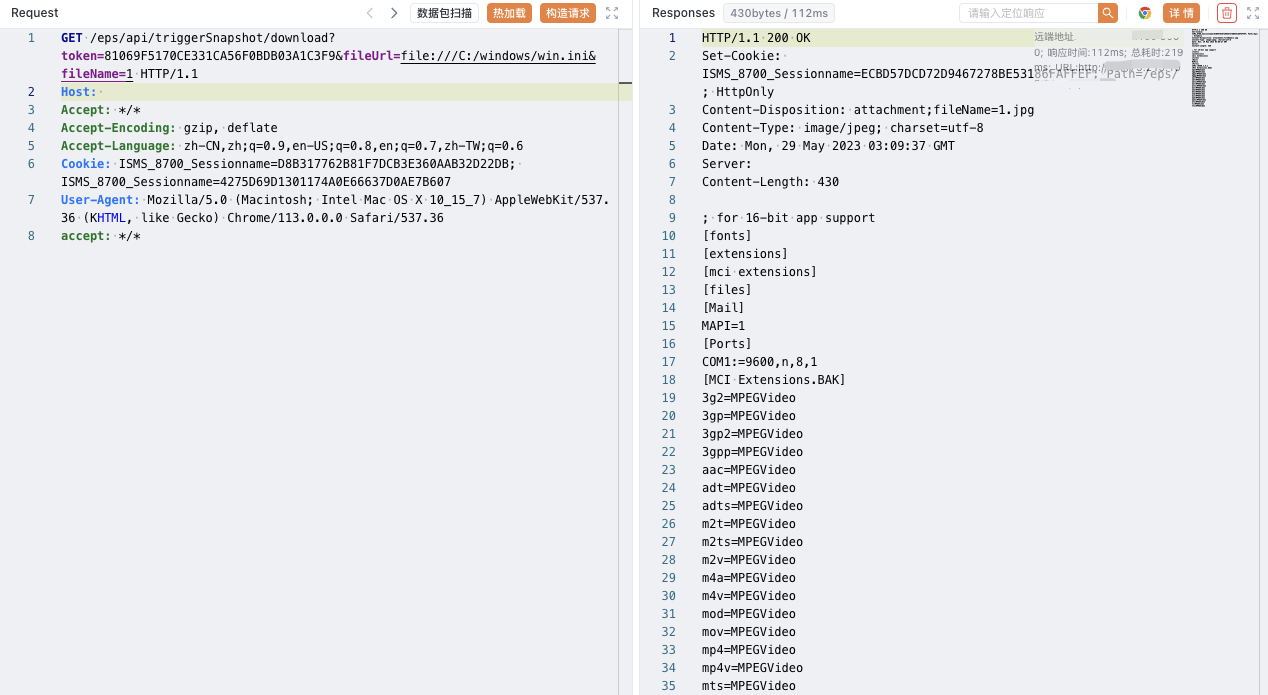Click the mov=MPEGVideo line
The width and height of the screenshot is (1268, 695).
tap(749, 632)
